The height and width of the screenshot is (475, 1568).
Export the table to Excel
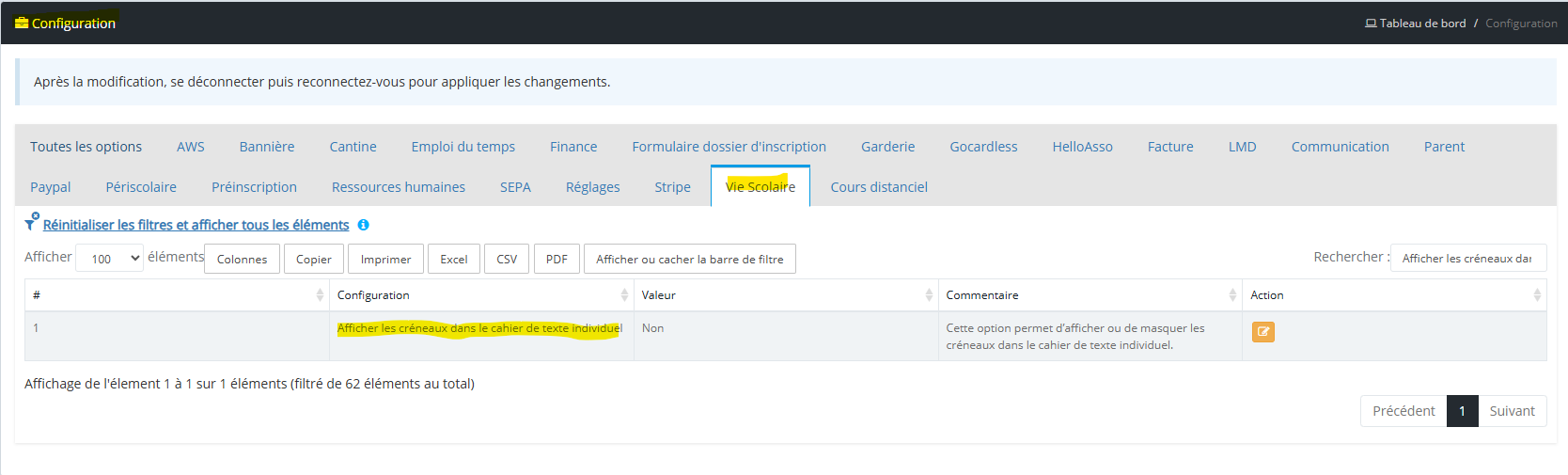pos(453,259)
